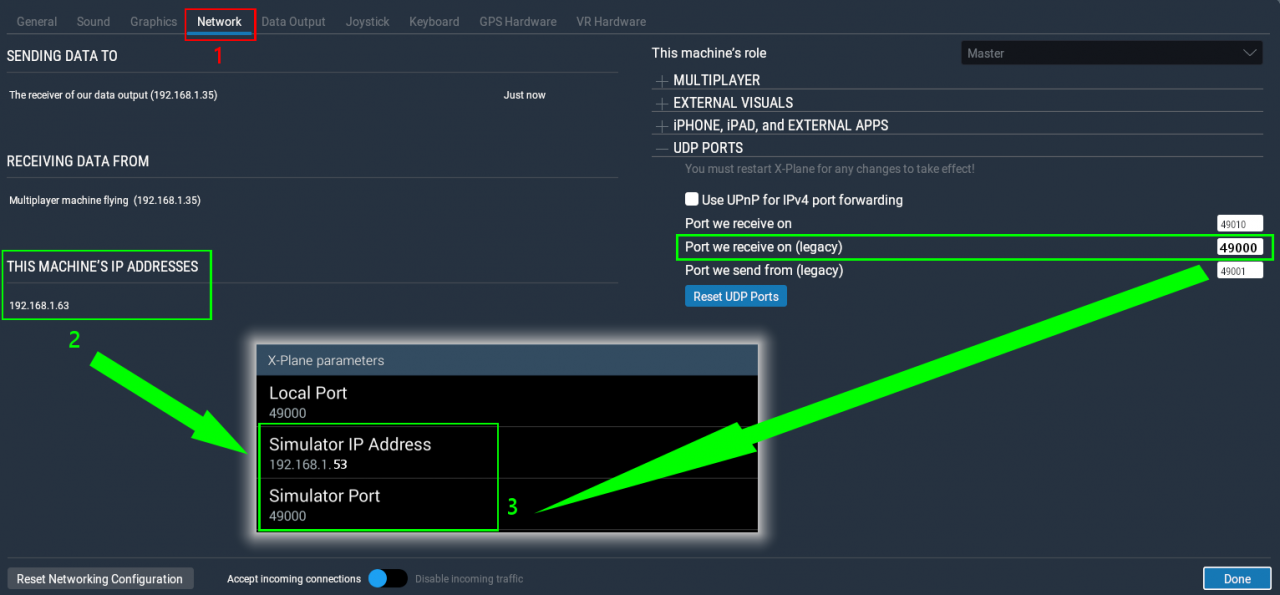This screenshot has height=595, width=1280.
Task: Open the GPS Hardware tab
Action: pos(517,21)
